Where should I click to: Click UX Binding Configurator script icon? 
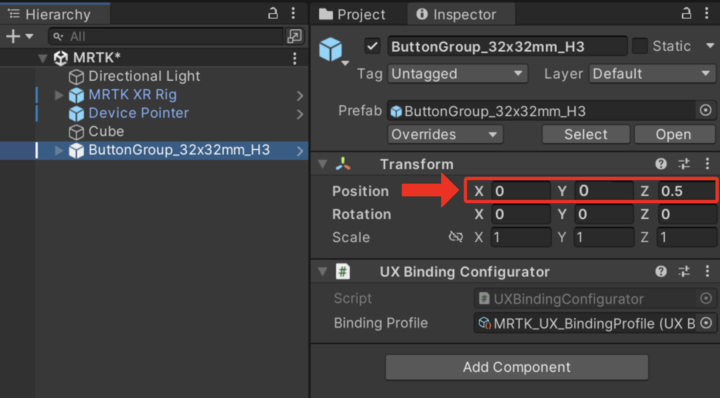pos(343,271)
